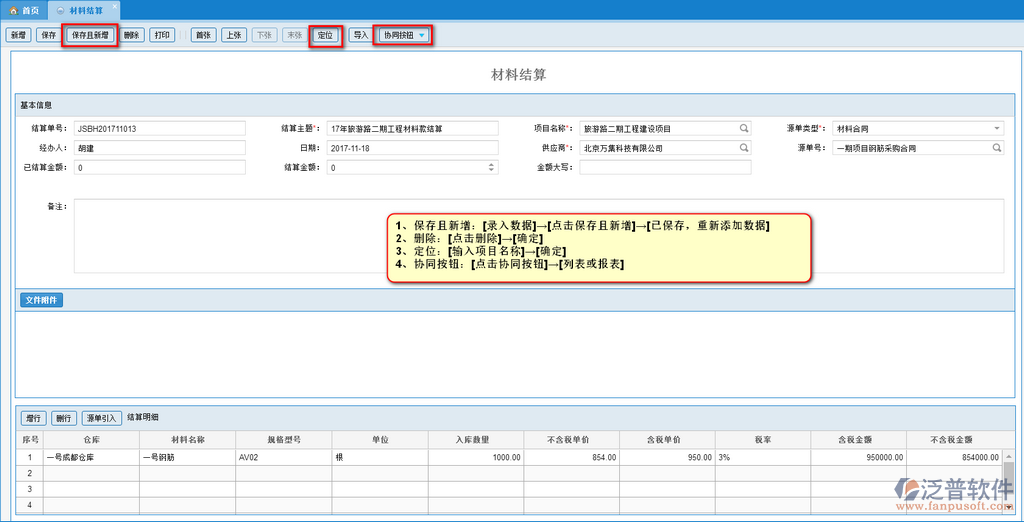This screenshot has width=1024, height=522.
Task: Click the 导入 button
Action: coord(360,35)
